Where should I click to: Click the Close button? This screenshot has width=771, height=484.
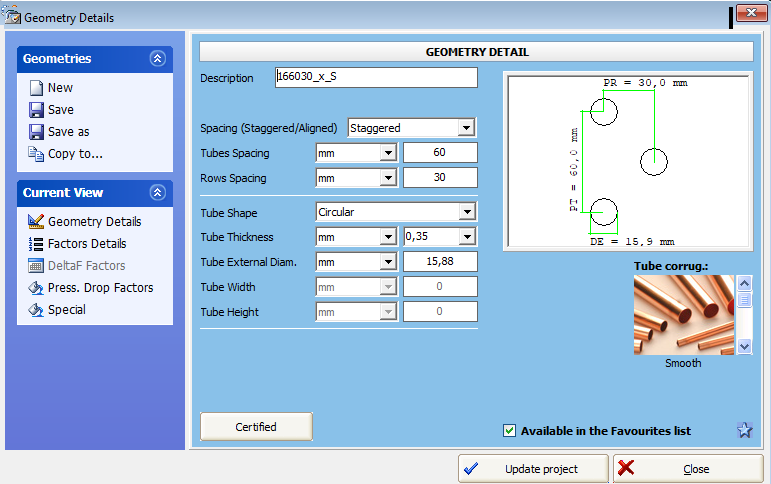point(688,469)
